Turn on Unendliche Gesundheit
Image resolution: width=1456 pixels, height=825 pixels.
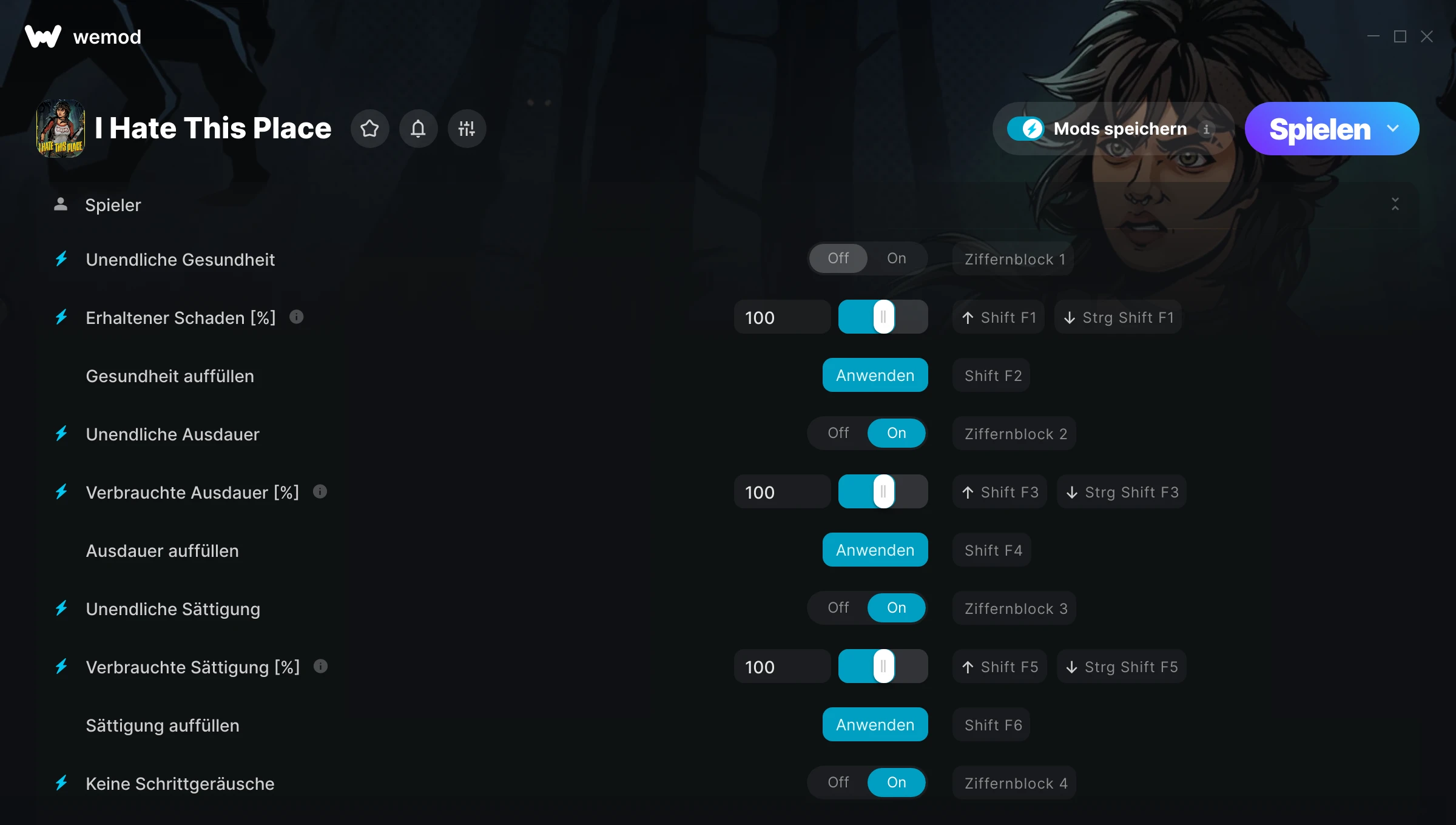tap(897, 258)
